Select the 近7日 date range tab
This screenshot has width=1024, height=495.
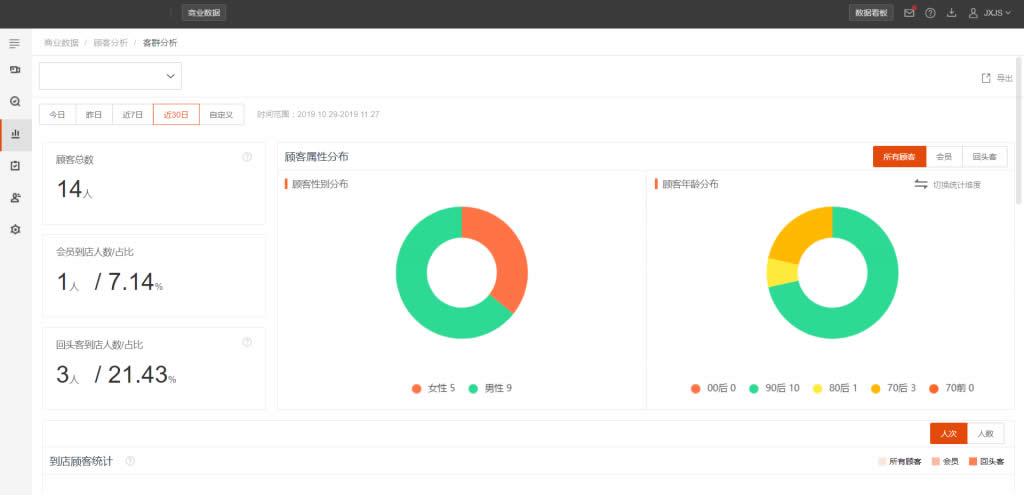pyautogui.click(x=132, y=115)
